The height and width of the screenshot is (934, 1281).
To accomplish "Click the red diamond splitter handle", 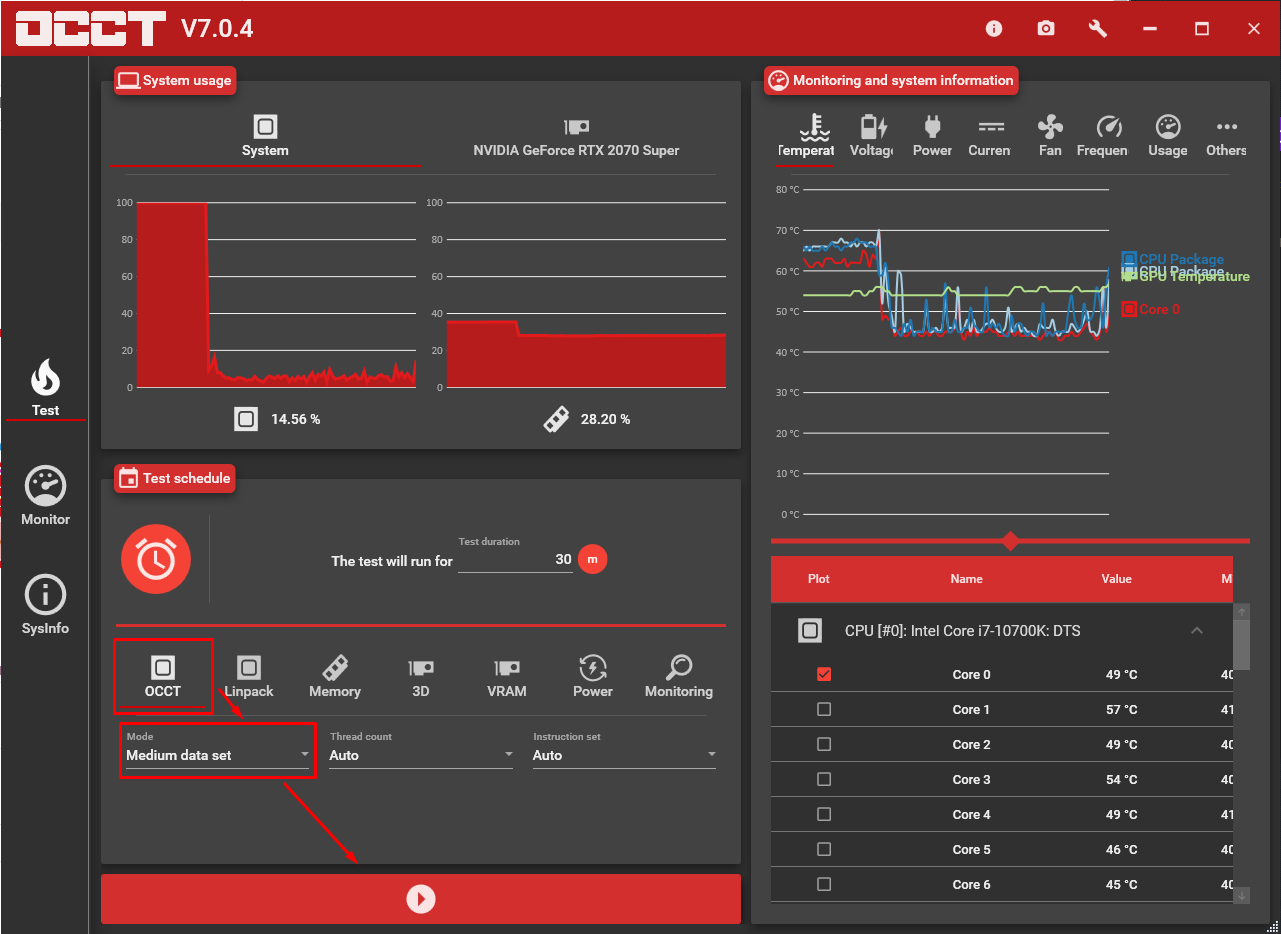I will 1010,541.
